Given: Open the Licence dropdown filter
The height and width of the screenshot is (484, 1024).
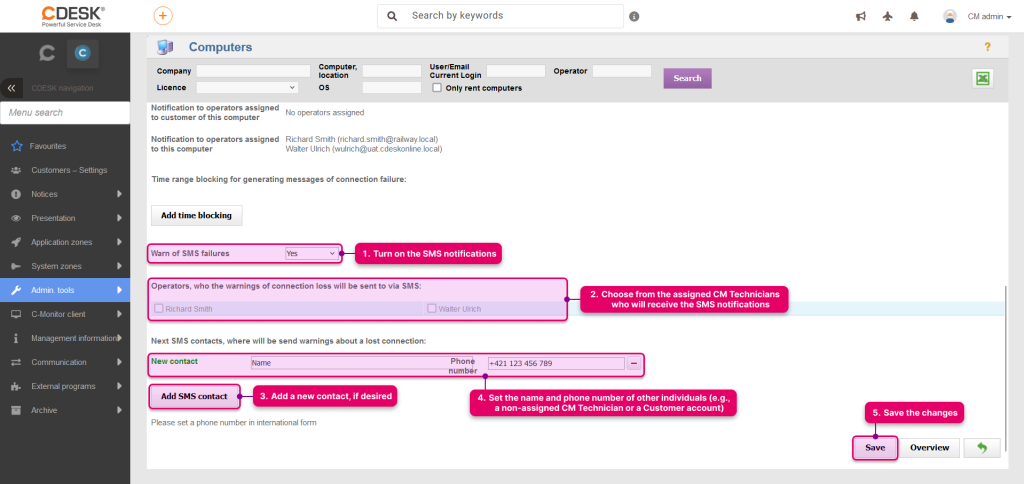Looking at the screenshot, I should point(247,87).
